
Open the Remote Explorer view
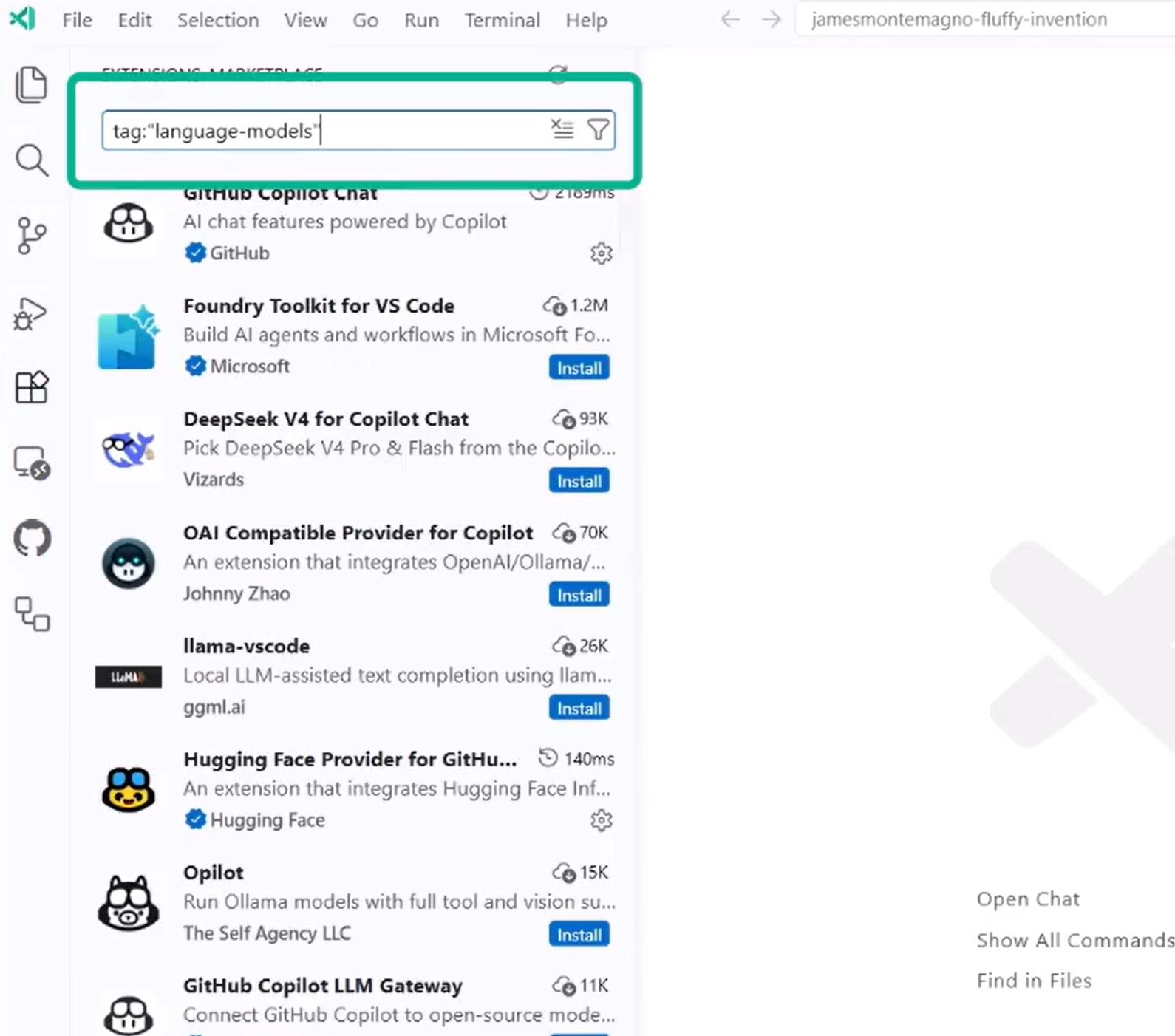click(x=31, y=463)
